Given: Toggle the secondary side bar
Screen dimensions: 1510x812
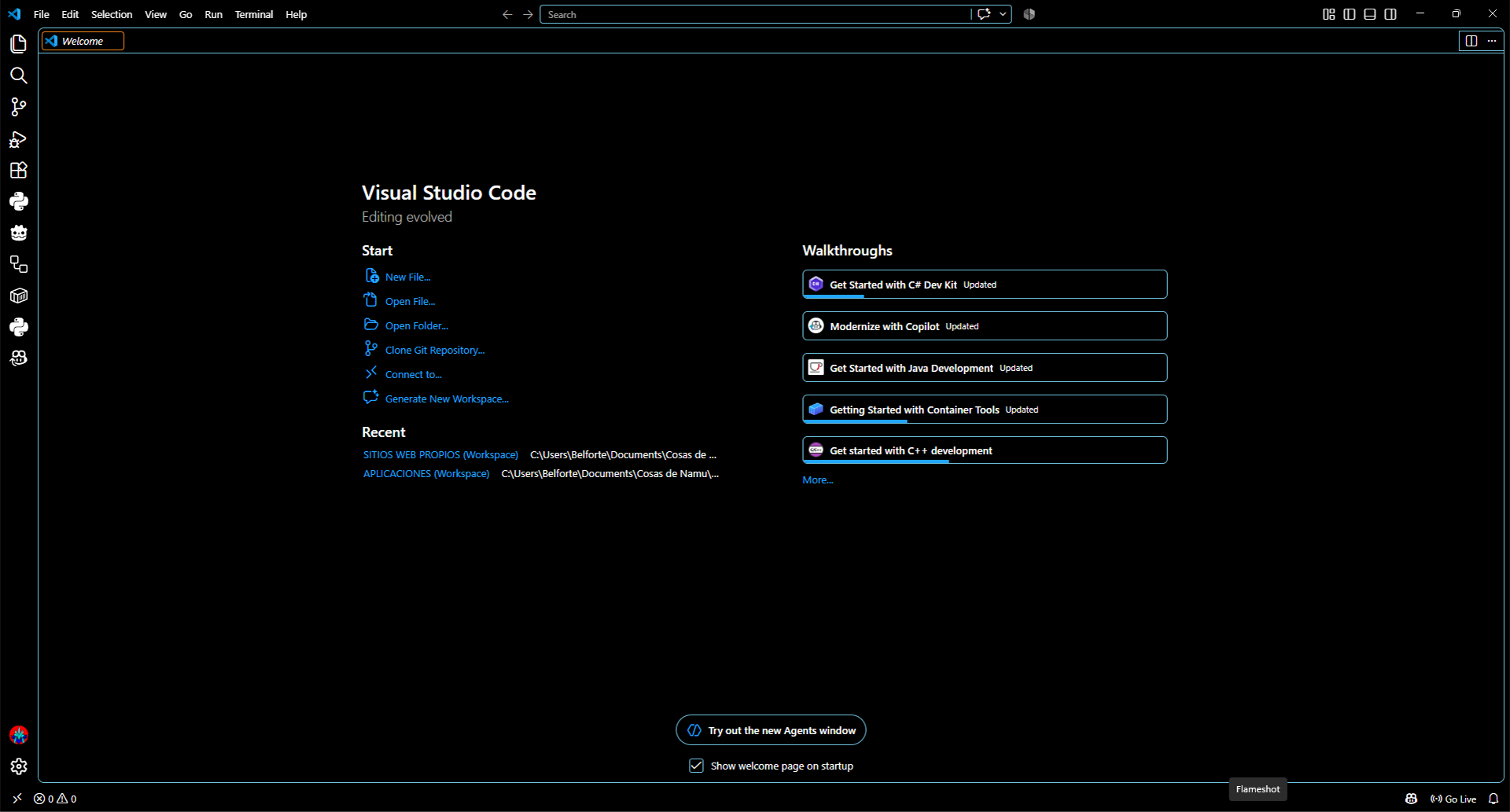Looking at the screenshot, I should pyautogui.click(x=1390, y=14).
